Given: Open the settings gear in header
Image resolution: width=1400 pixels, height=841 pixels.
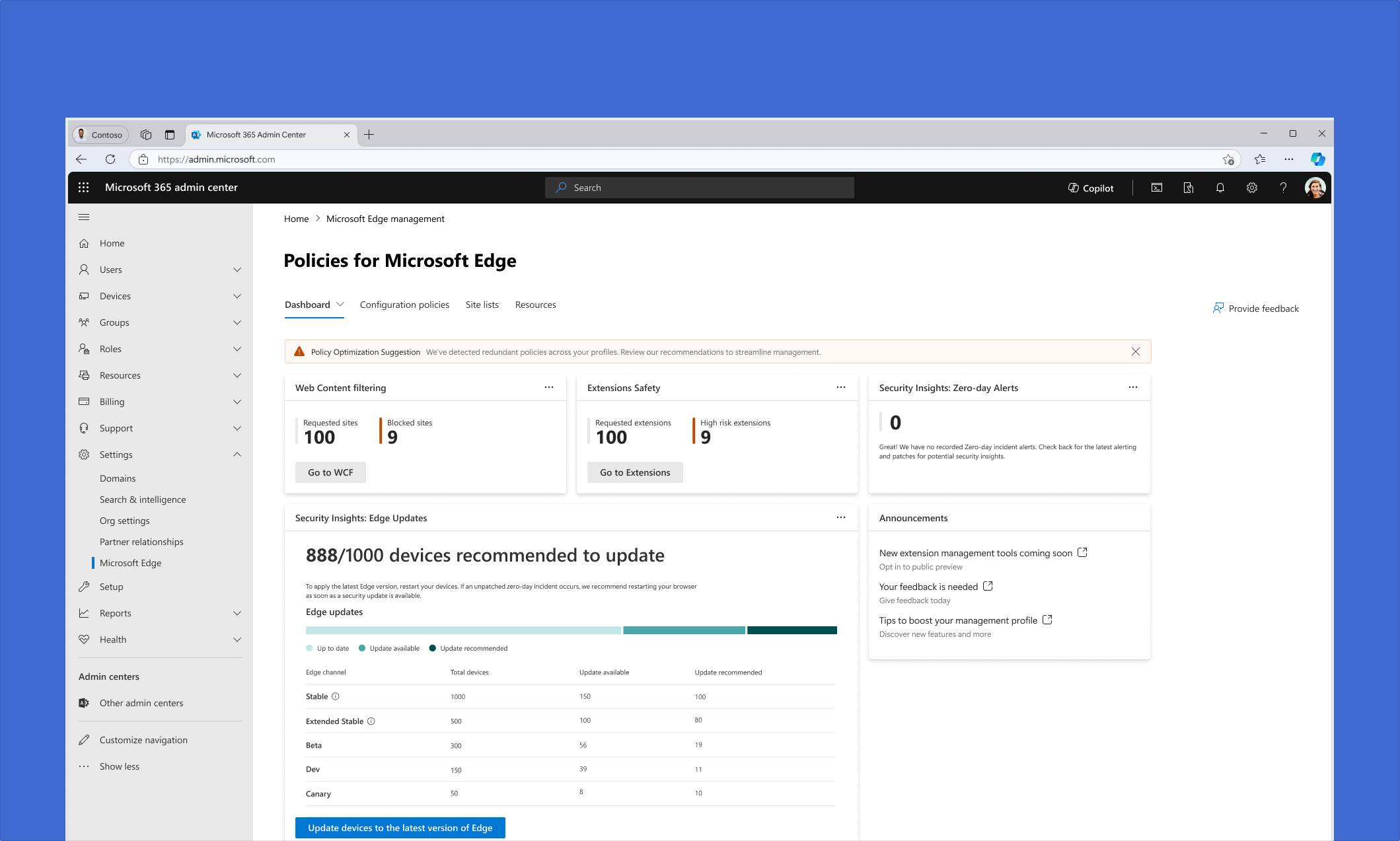Looking at the screenshot, I should (x=1252, y=188).
